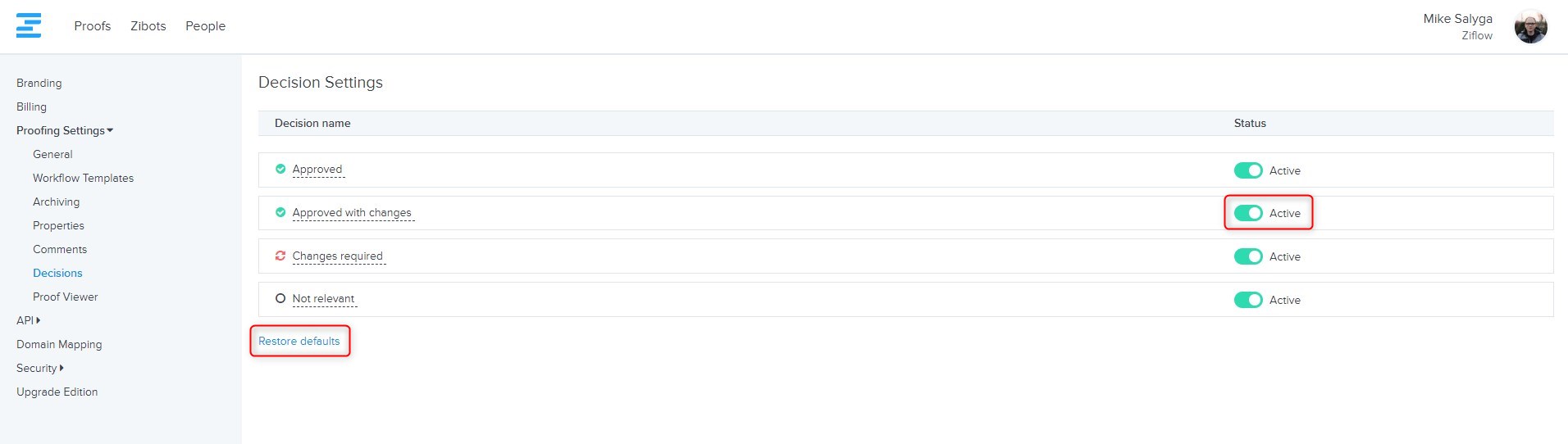
Task: Open Workflow Templates settings
Action: click(83, 178)
